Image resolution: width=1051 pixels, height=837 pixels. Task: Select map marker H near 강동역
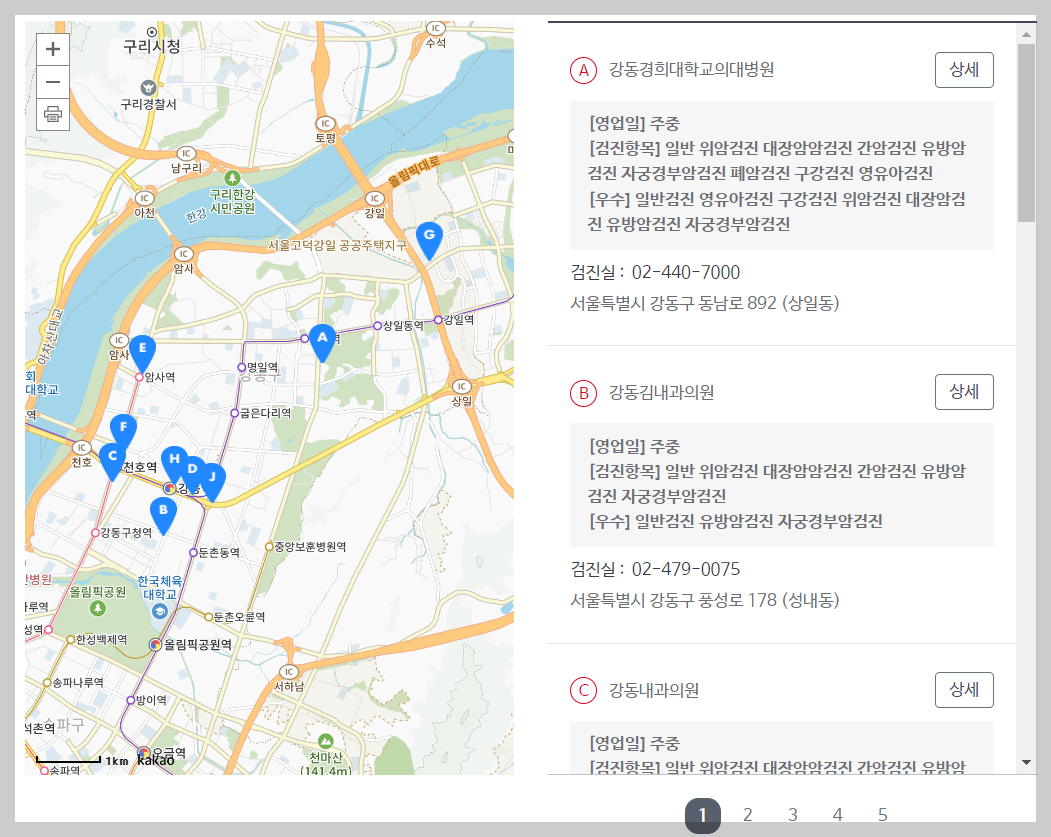tap(175, 461)
